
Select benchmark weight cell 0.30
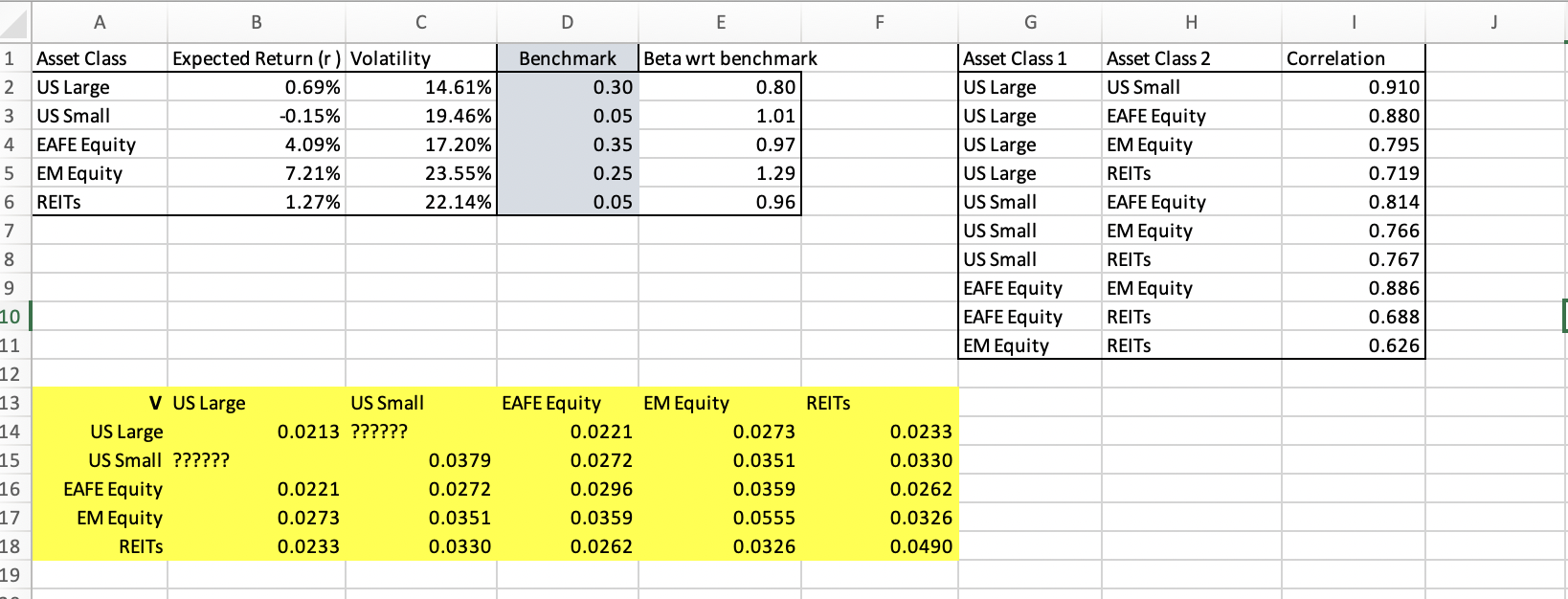tap(568, 87)
